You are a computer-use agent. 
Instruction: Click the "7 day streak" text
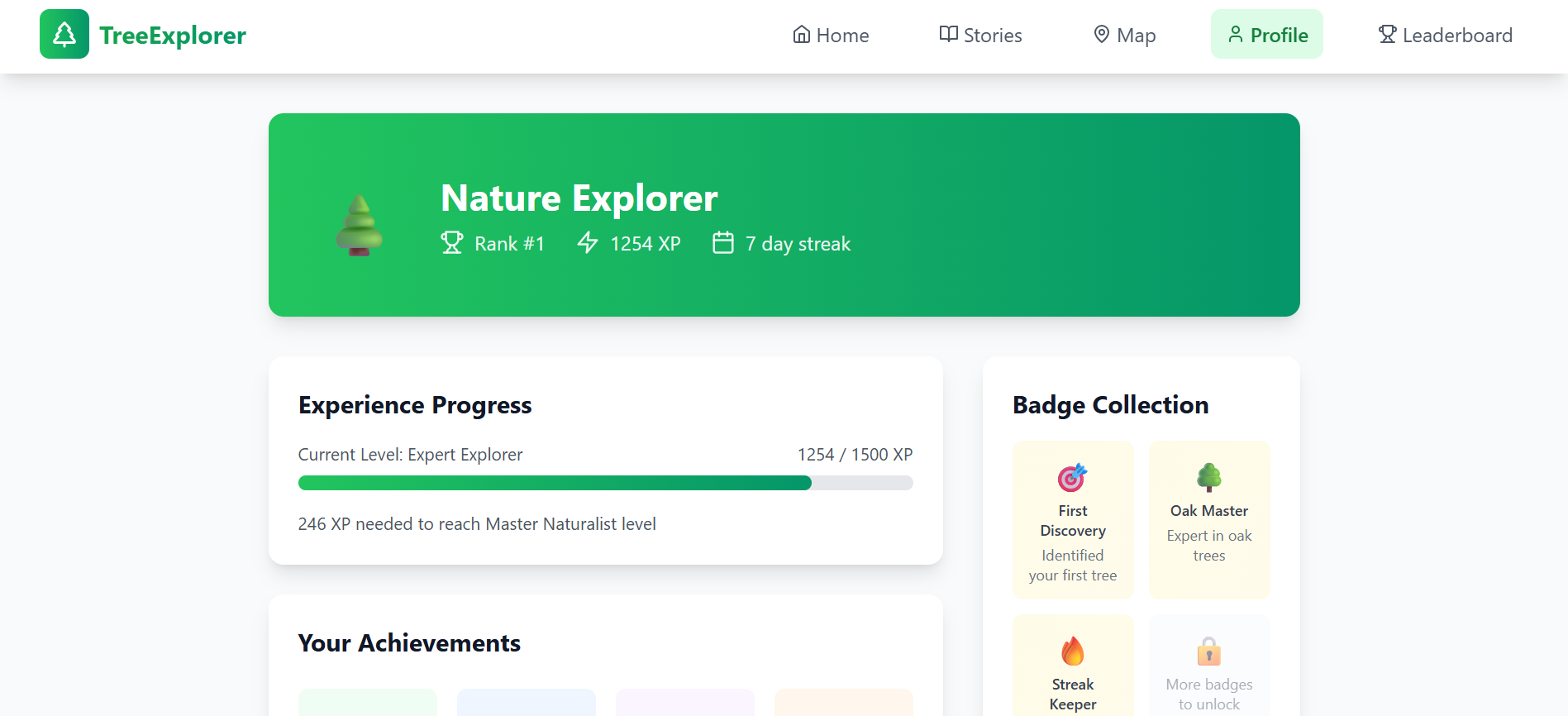point(798,244)
